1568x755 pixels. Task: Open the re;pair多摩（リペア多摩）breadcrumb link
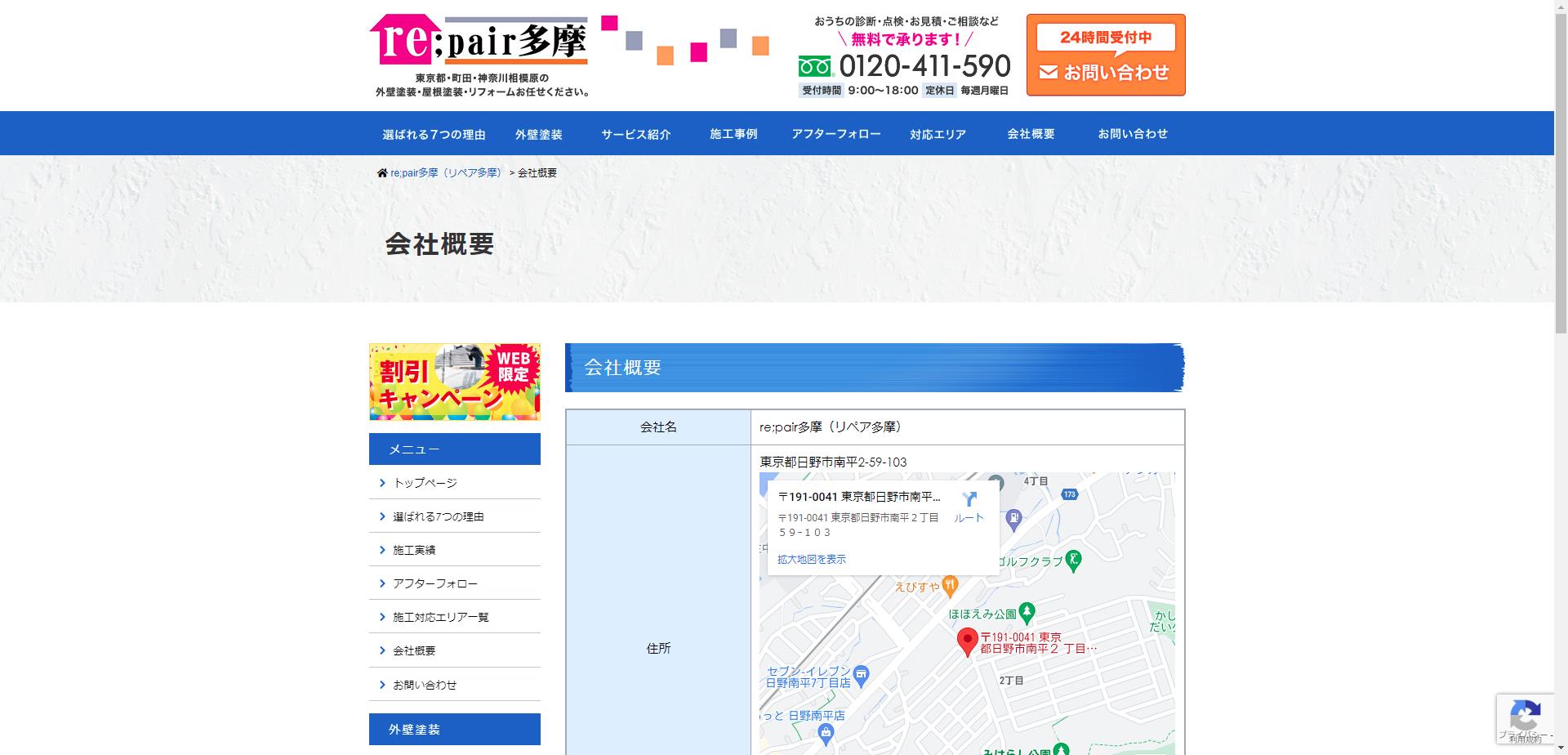(446, 172)
